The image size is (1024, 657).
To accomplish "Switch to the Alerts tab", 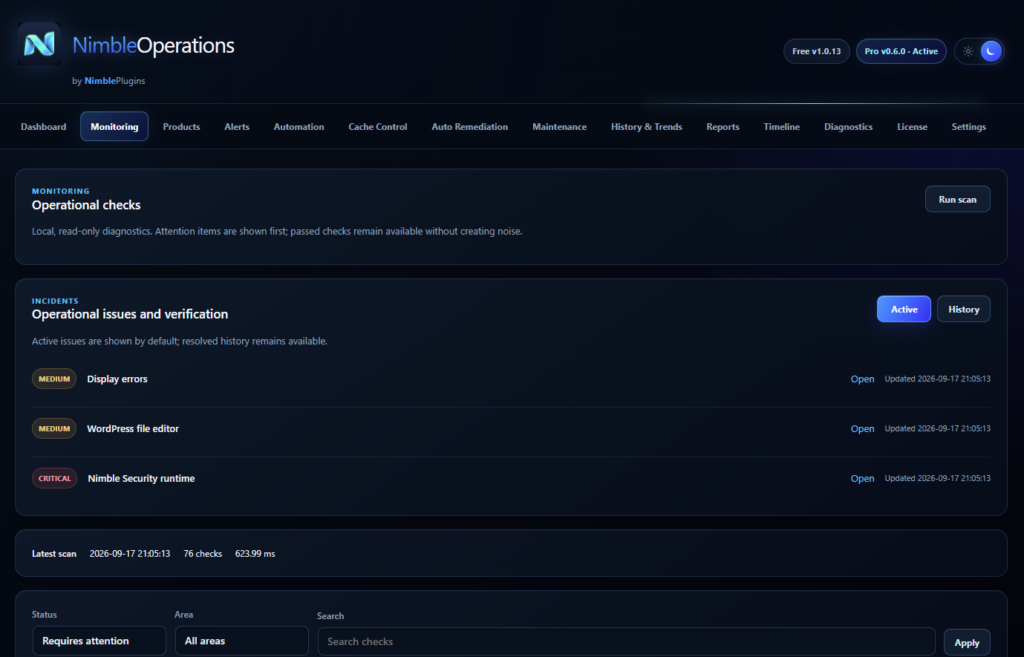I will point(237,127).
